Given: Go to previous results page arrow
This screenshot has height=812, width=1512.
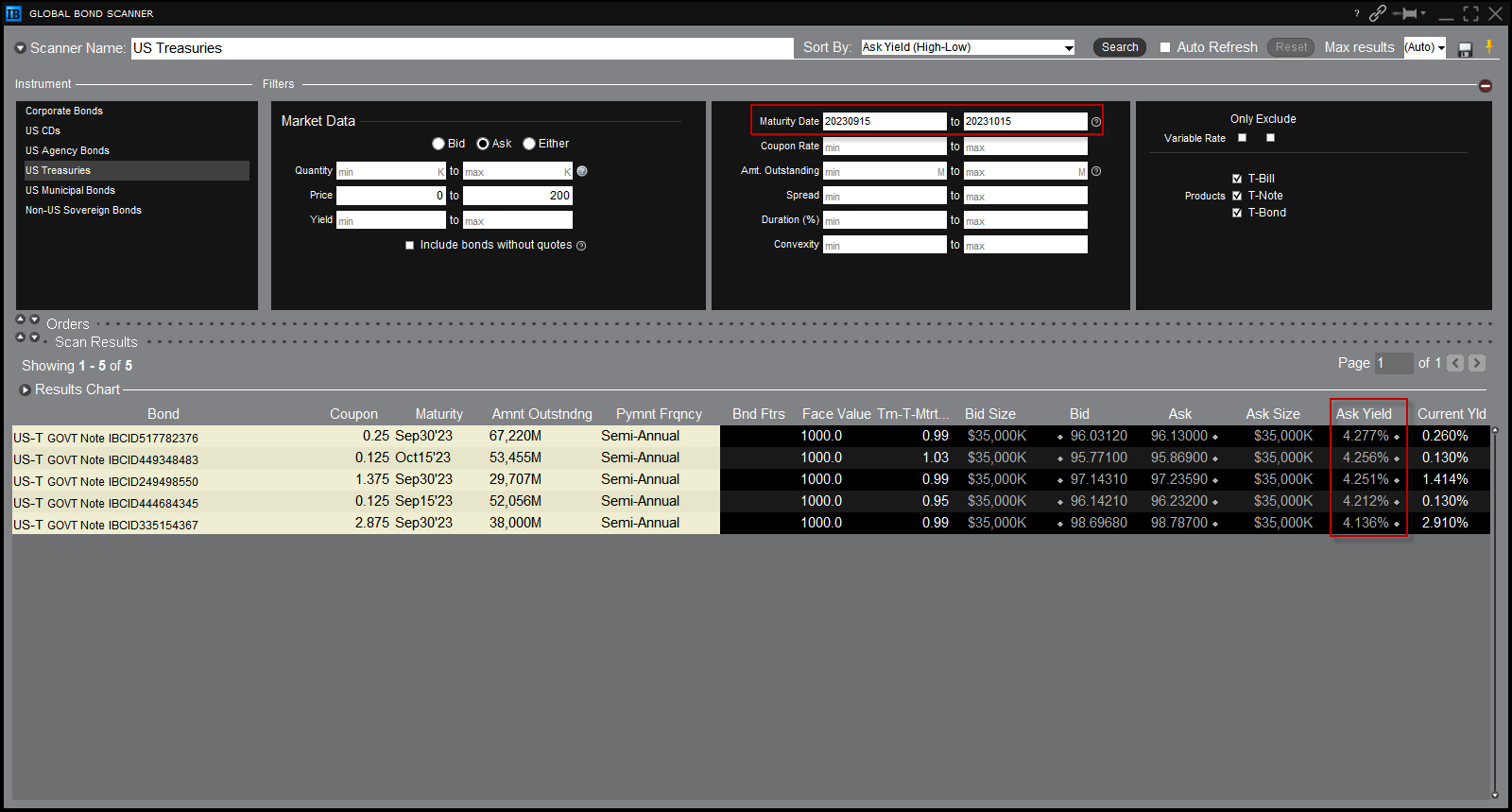Looking at the screenshot, I should point(1456,363).
